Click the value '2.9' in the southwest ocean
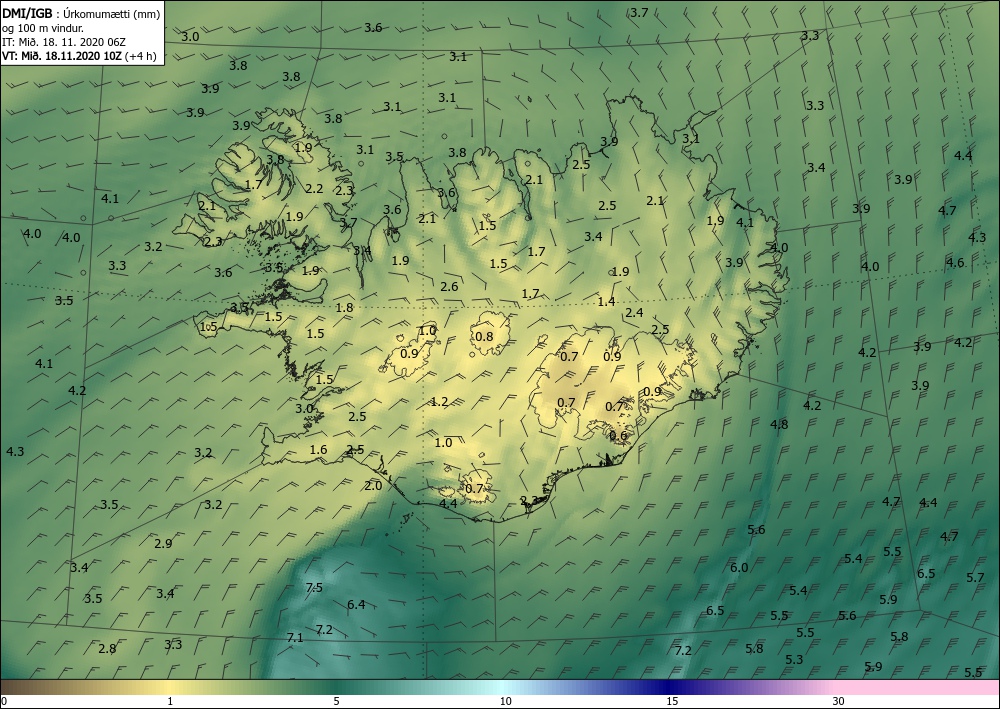The height and width of the screenshot is (709, 1000). [163, 543]
